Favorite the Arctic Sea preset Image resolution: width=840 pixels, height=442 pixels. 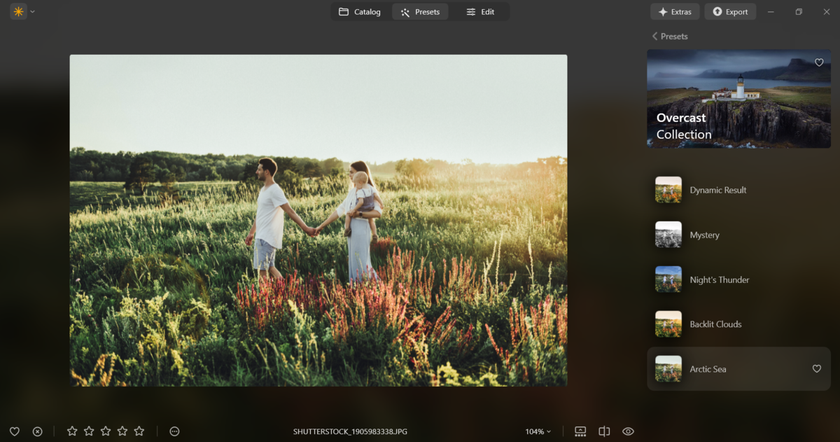coord(816,369)
